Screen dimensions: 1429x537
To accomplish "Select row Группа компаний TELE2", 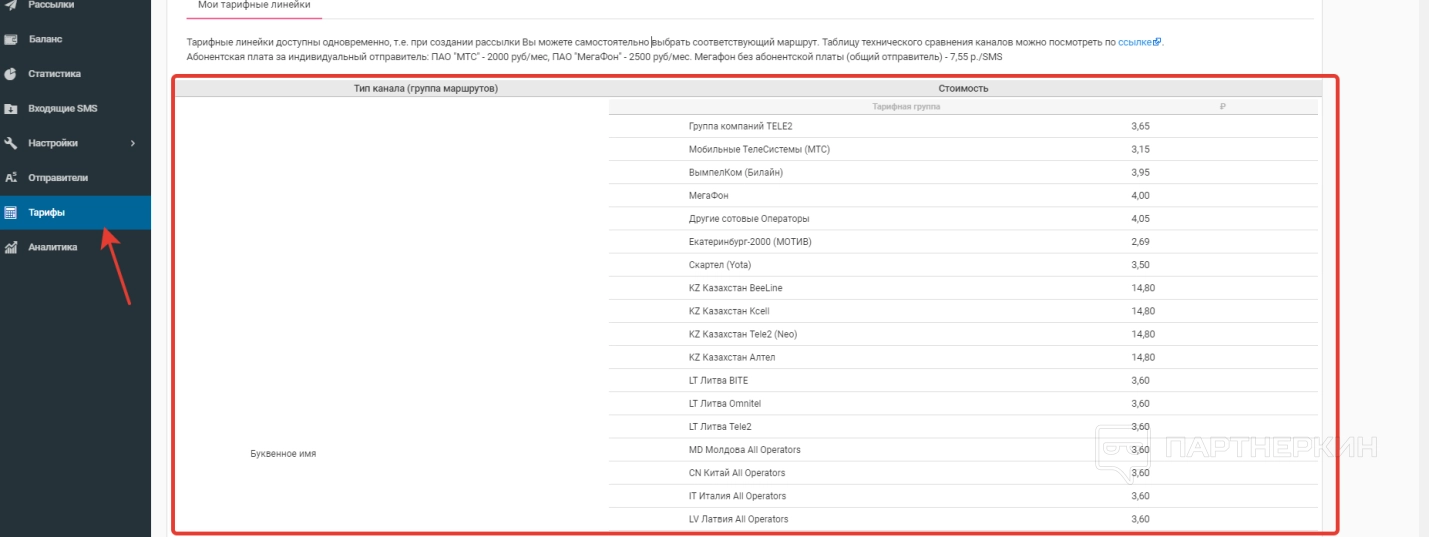I will [x=963, y=126].
